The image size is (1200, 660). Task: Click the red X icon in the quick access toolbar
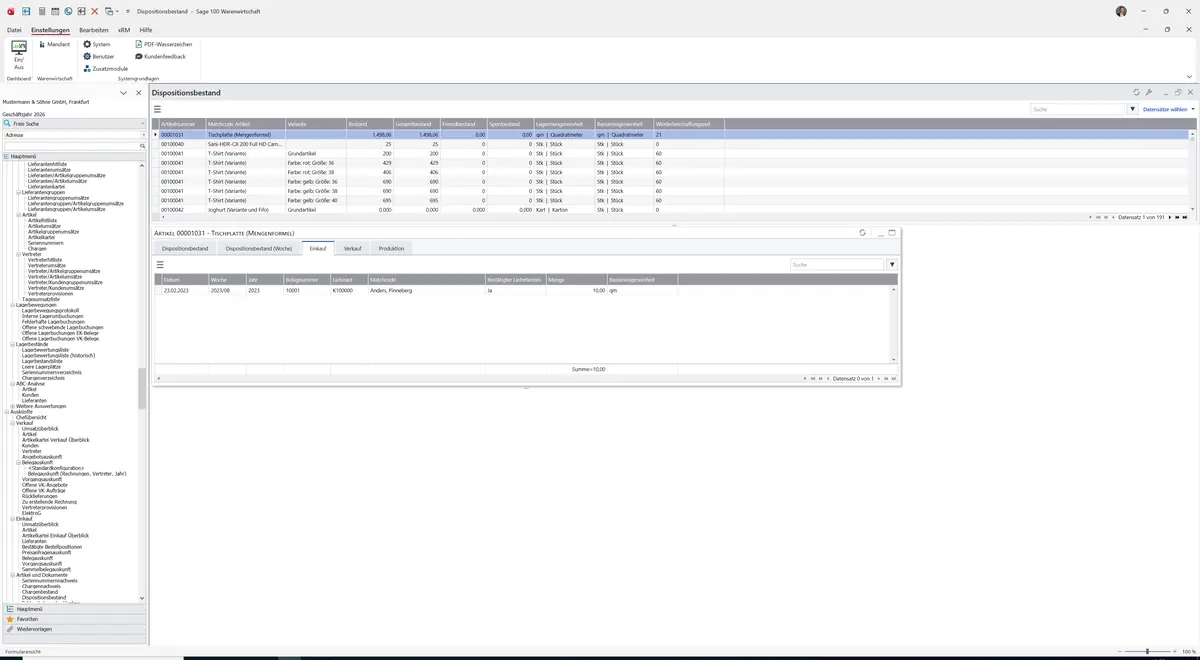[95, 11]
